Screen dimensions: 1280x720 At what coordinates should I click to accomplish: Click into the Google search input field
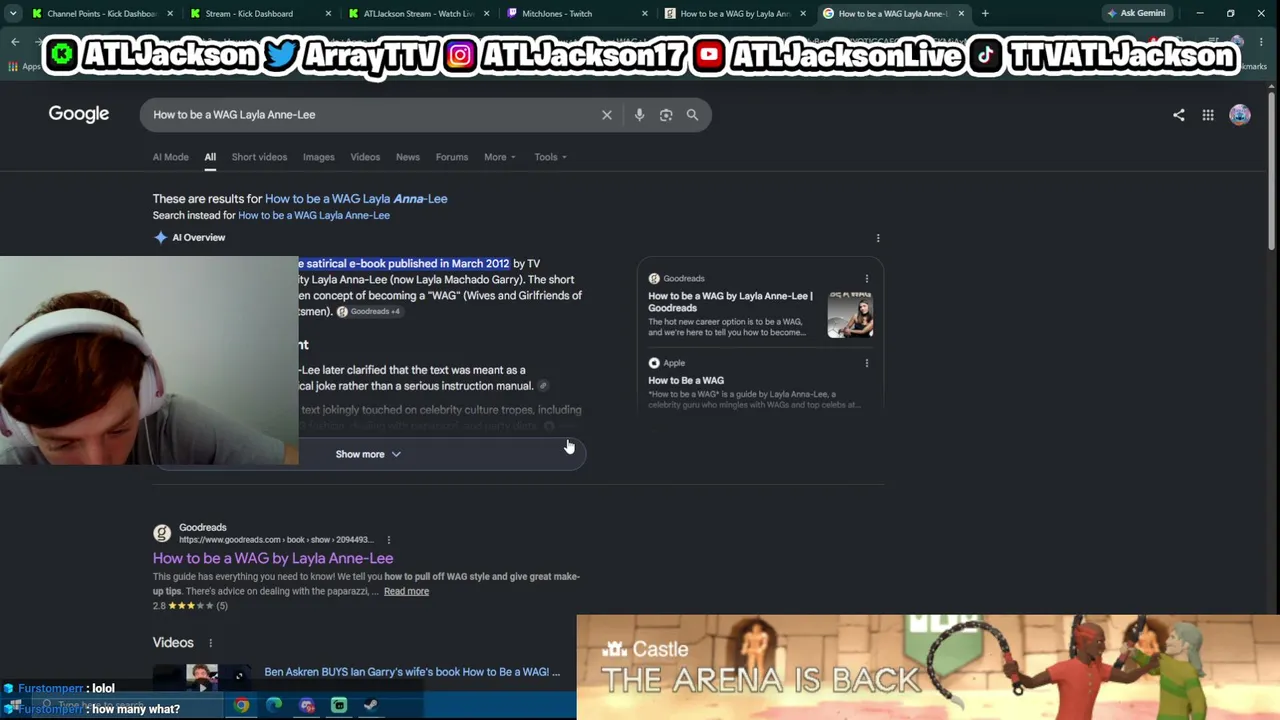[370, 115]
